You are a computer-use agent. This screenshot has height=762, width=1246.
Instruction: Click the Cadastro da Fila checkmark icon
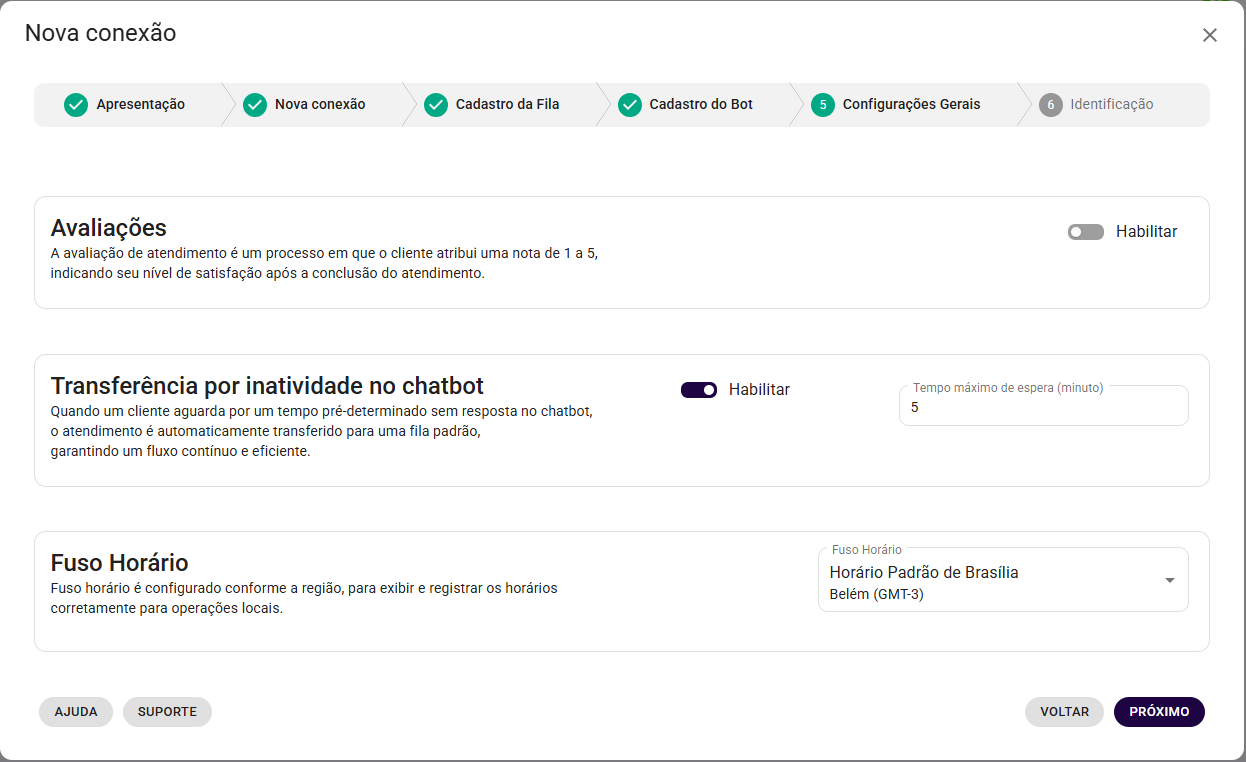point(435,105)
